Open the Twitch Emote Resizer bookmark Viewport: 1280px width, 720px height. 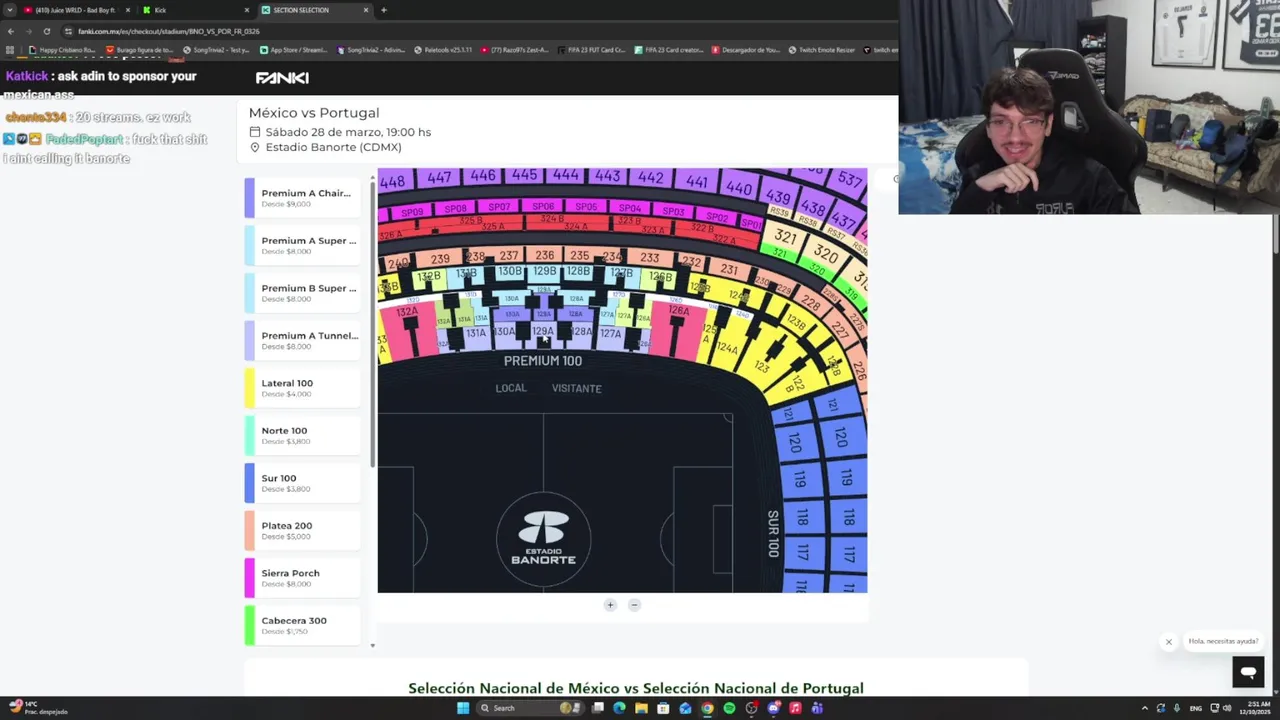821,50
